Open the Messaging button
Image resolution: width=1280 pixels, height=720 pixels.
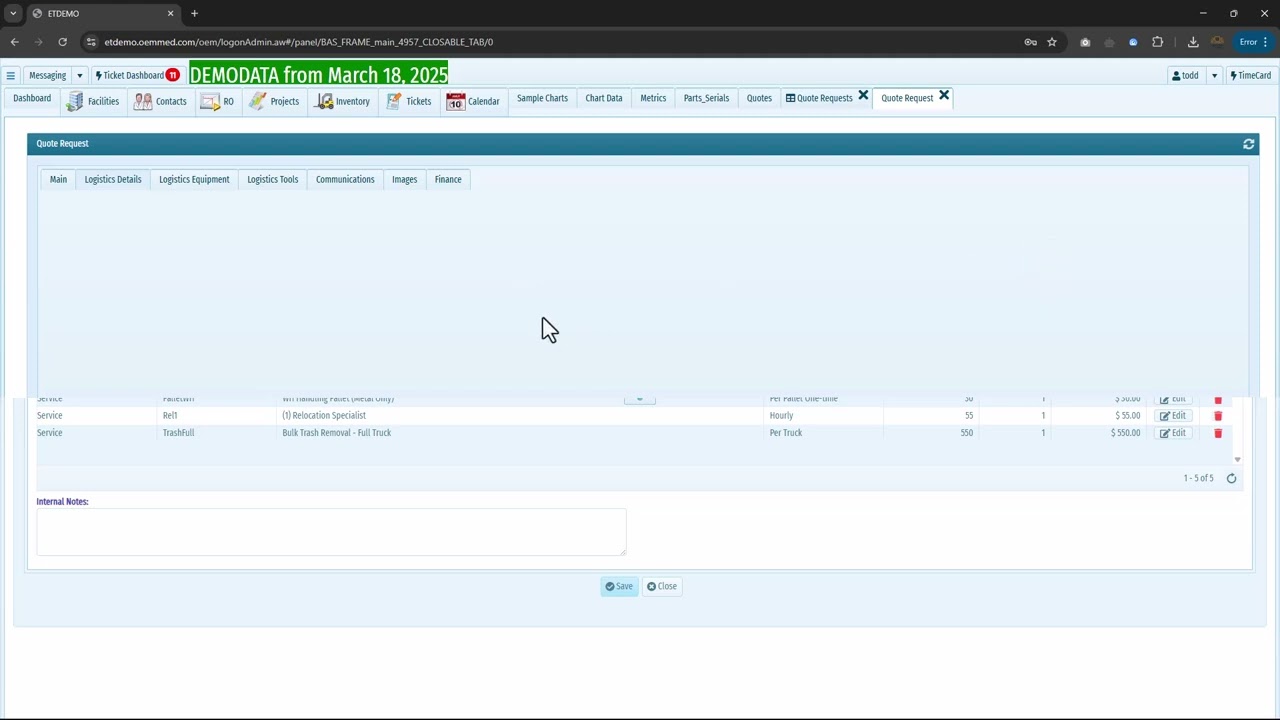point(47,76)
